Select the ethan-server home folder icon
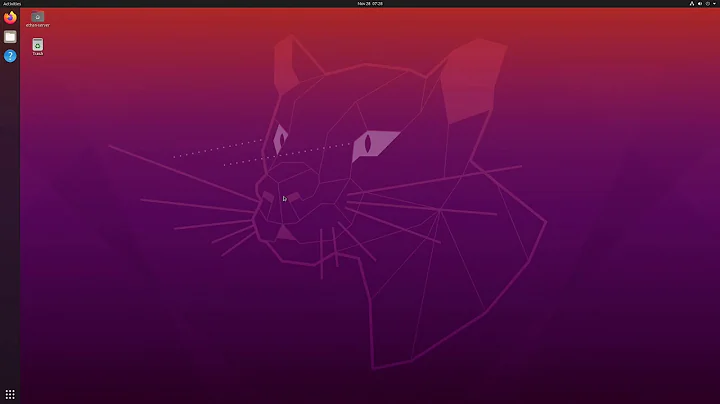Image resolution: width=720 pixels, height=404 pixels. tap(37, 16)
